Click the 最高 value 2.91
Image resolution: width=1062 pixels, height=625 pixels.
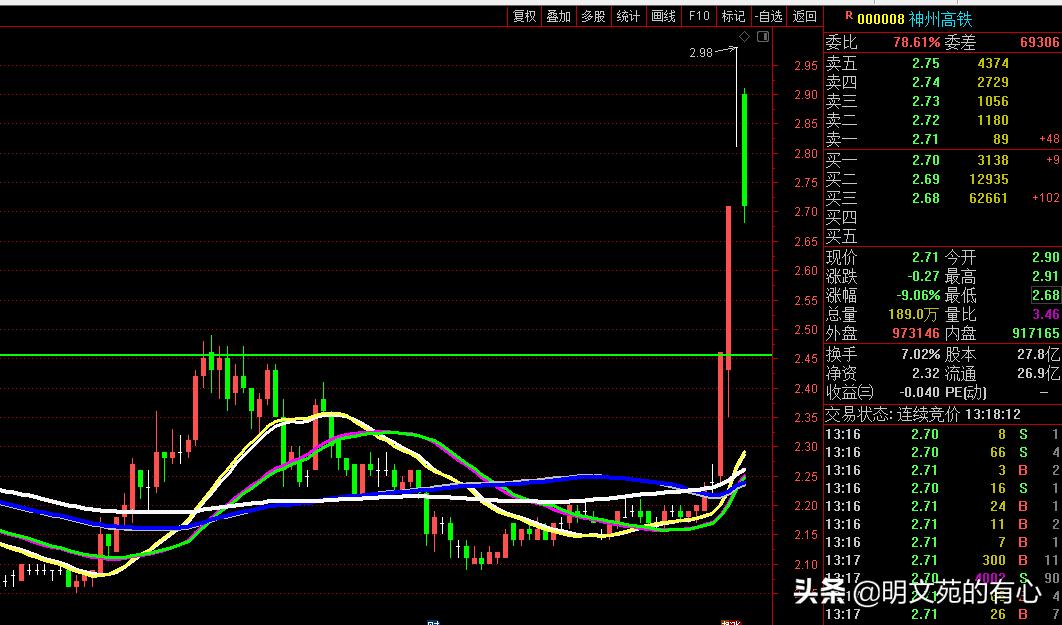click(x=1045, y=276)
